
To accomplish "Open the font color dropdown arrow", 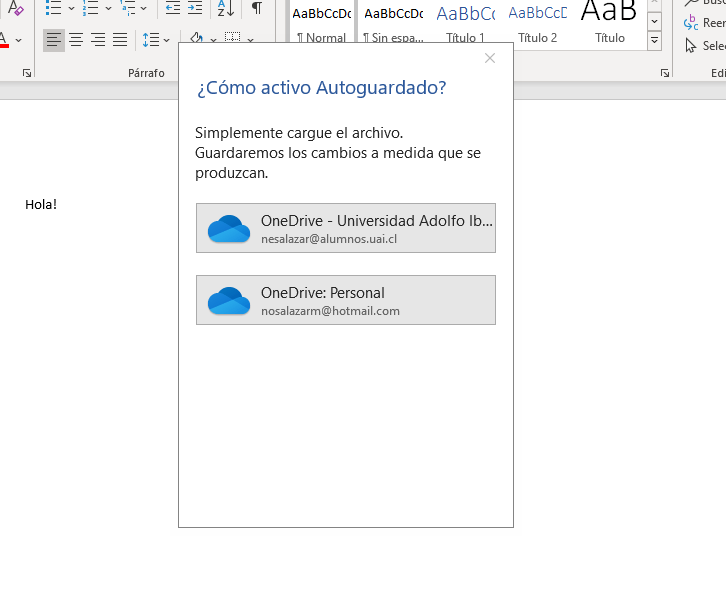I will (19, 40).
